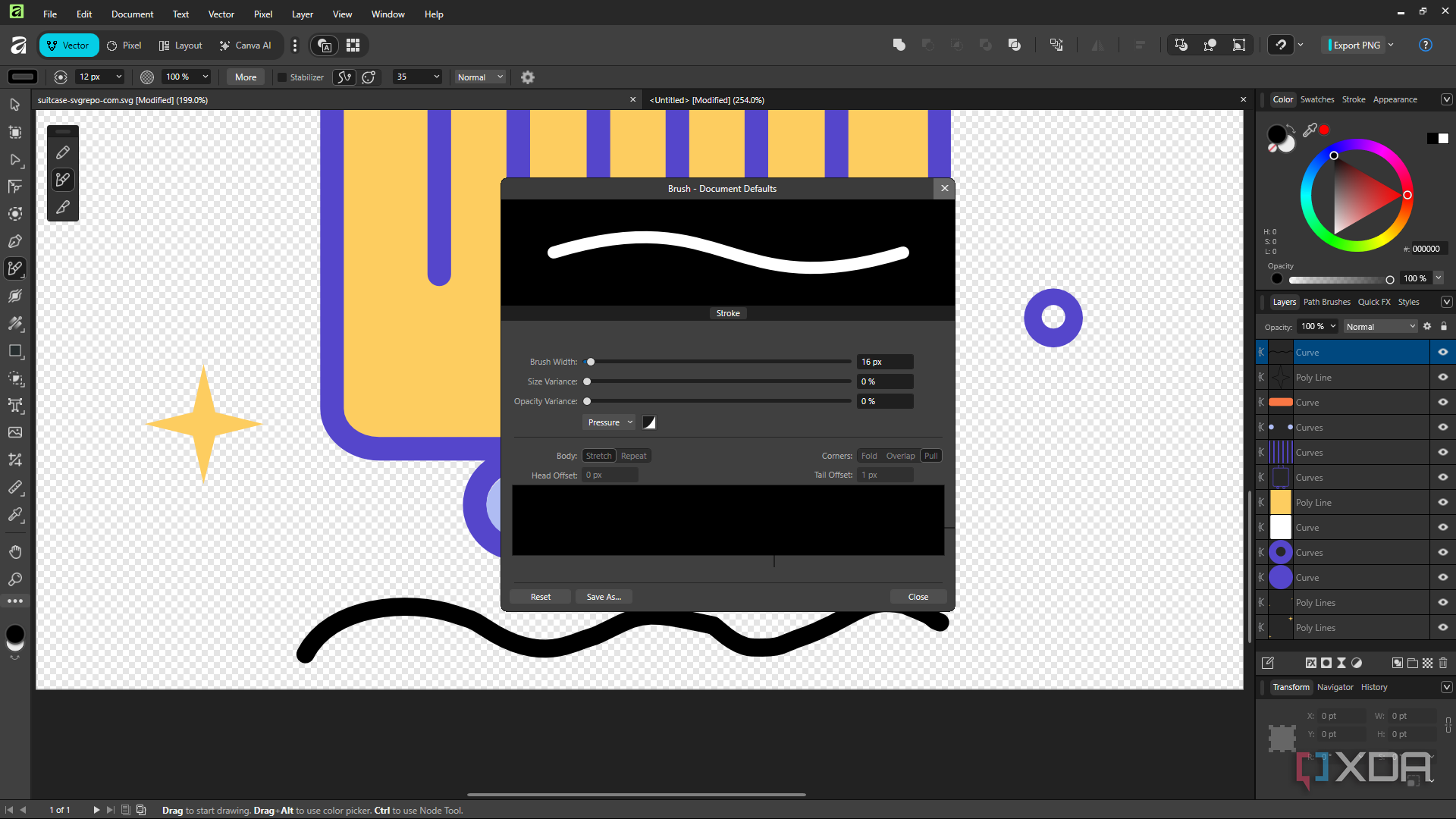This screenshot has width=1456, height=819.
Task: Choose the Pencil tool in flyout
Action: pos(63,152)
